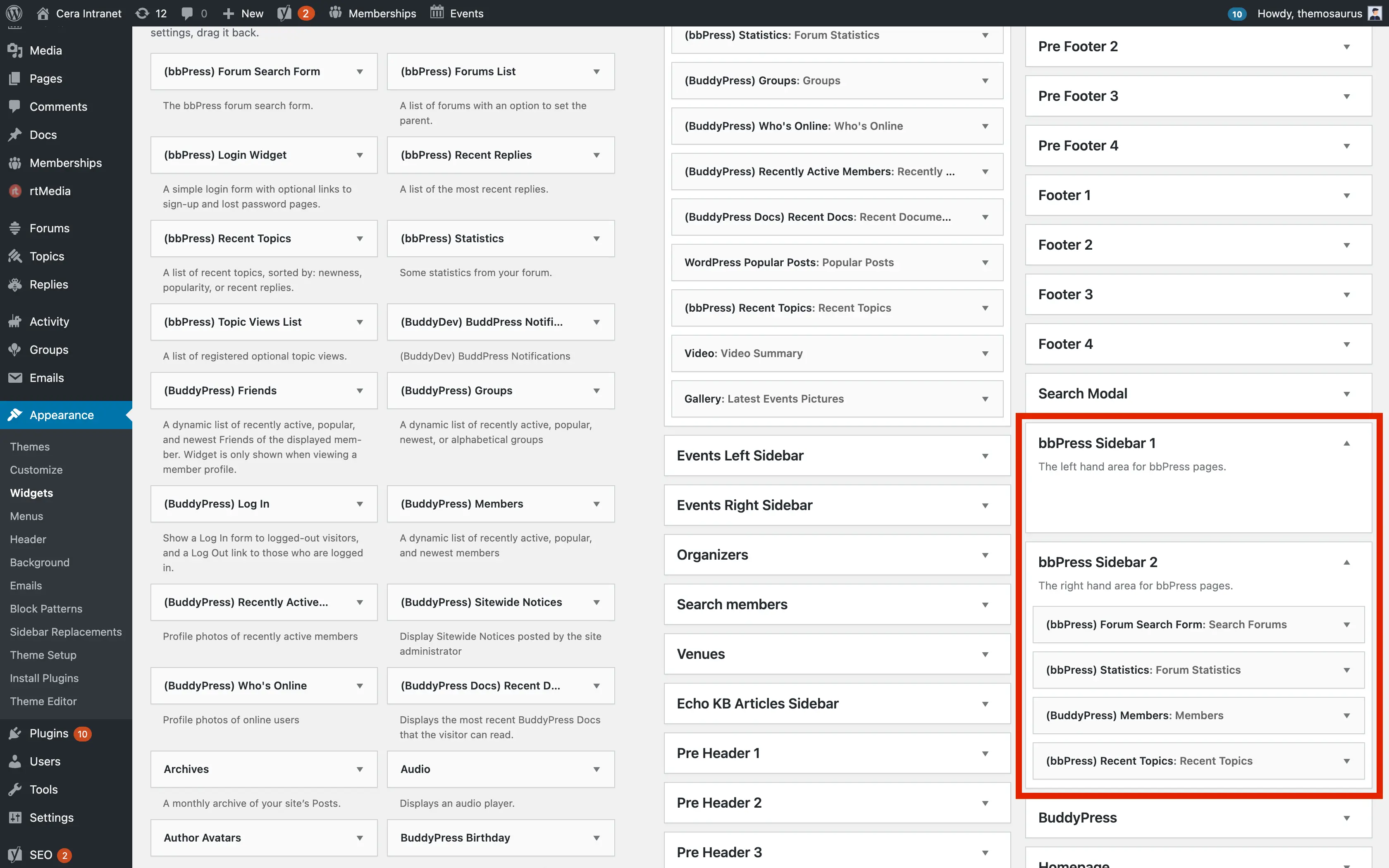1389x868 pixels.
Task: Click the Theme Setup link
Action: [x=43, y=655]
